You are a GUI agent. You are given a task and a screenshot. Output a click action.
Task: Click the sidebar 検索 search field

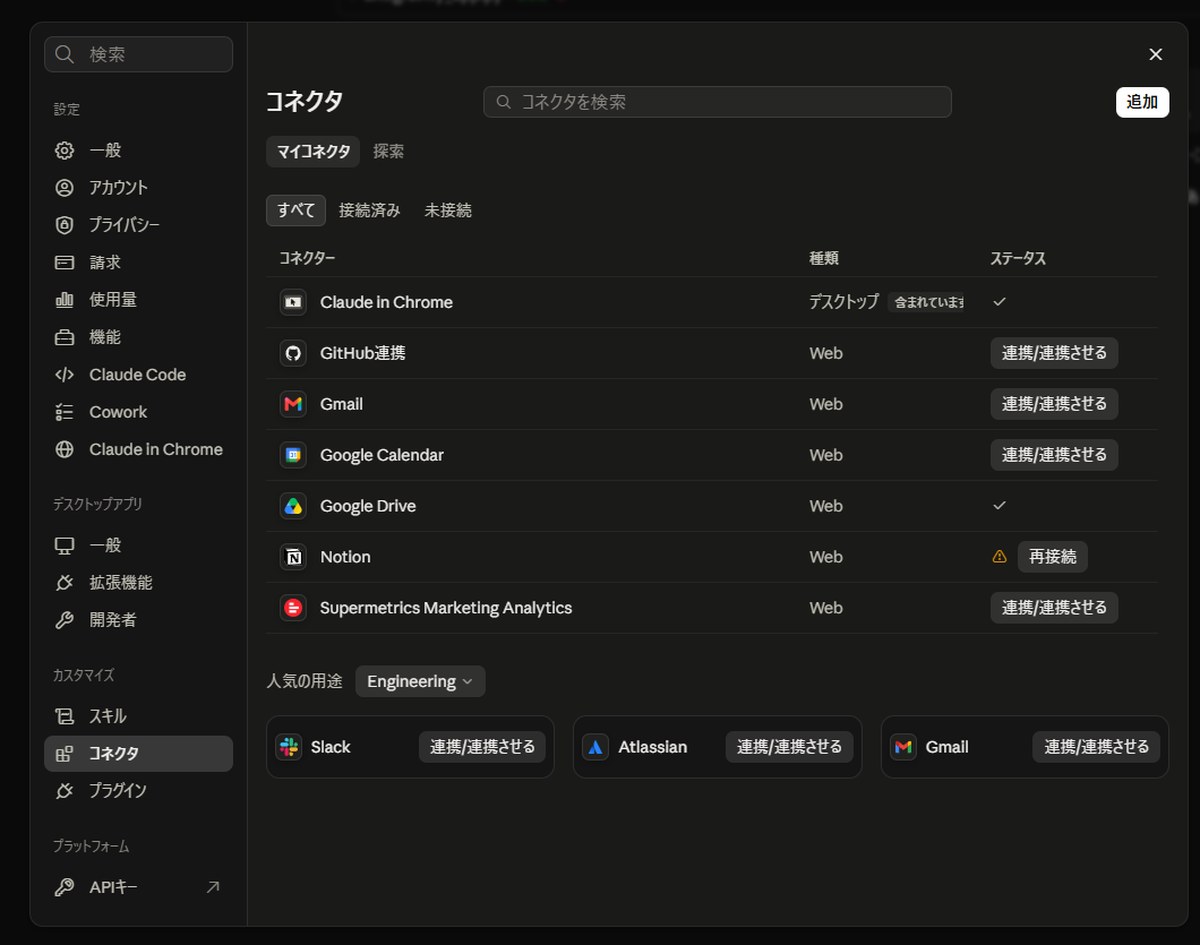138,54
